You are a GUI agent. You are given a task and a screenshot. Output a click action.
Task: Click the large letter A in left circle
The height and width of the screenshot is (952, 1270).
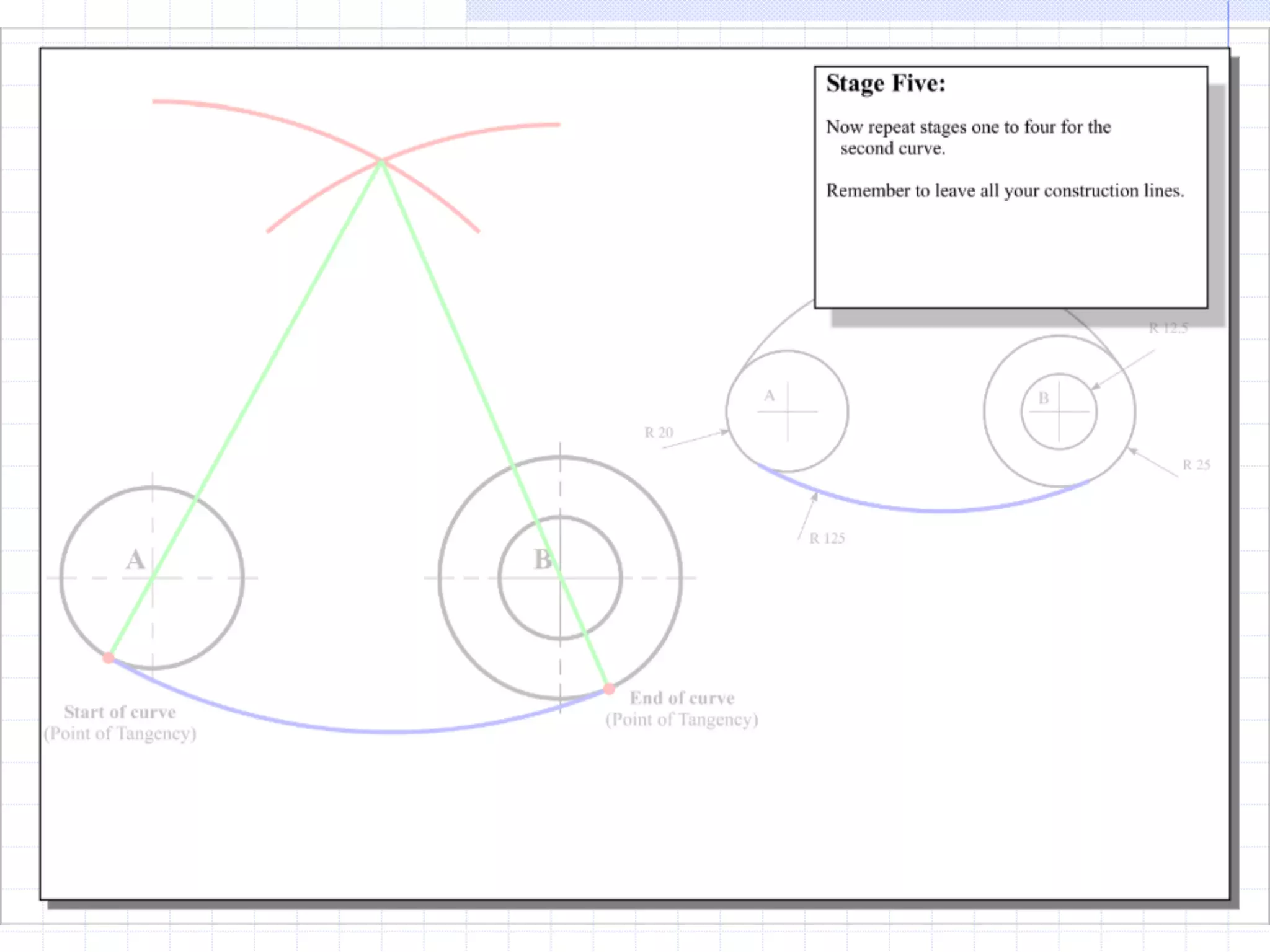pyautogui.click(x=135, y=560)
